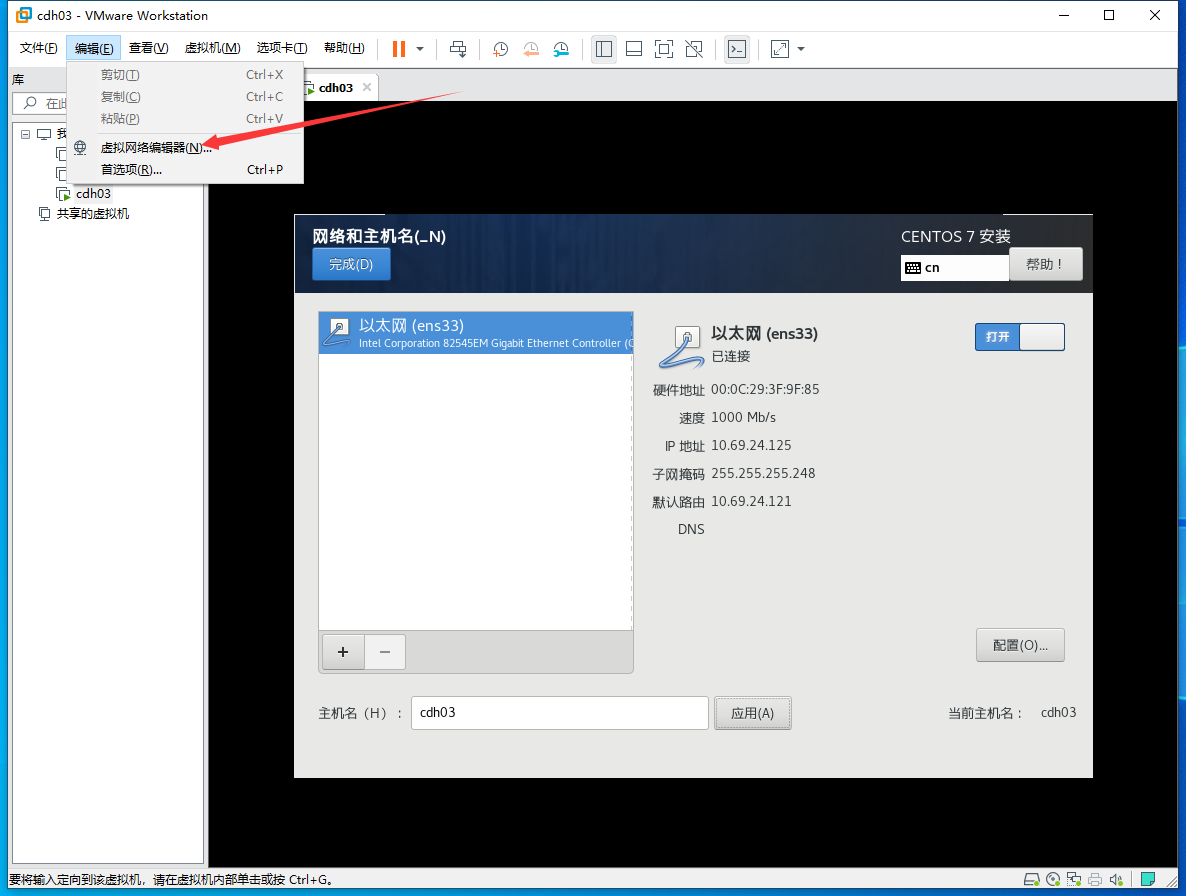
Task: Select 虚拟网络编辑器 from the Edit menu
Action: pyautogui.click(x=155, y=146)
